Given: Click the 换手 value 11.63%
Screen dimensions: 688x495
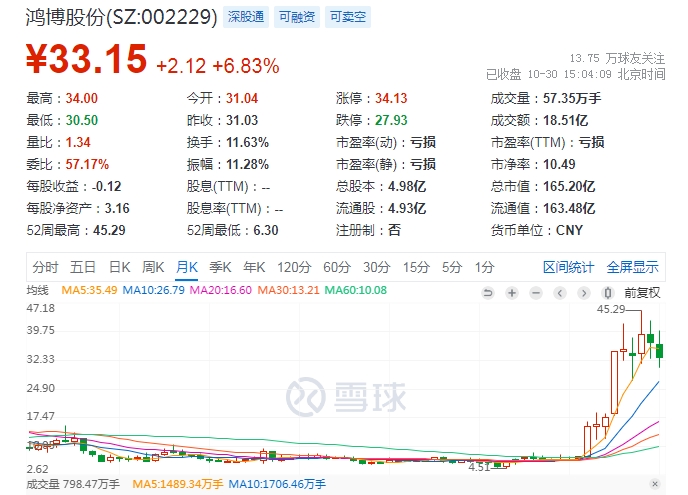Looking at the screenshot, I should (247, 142).
